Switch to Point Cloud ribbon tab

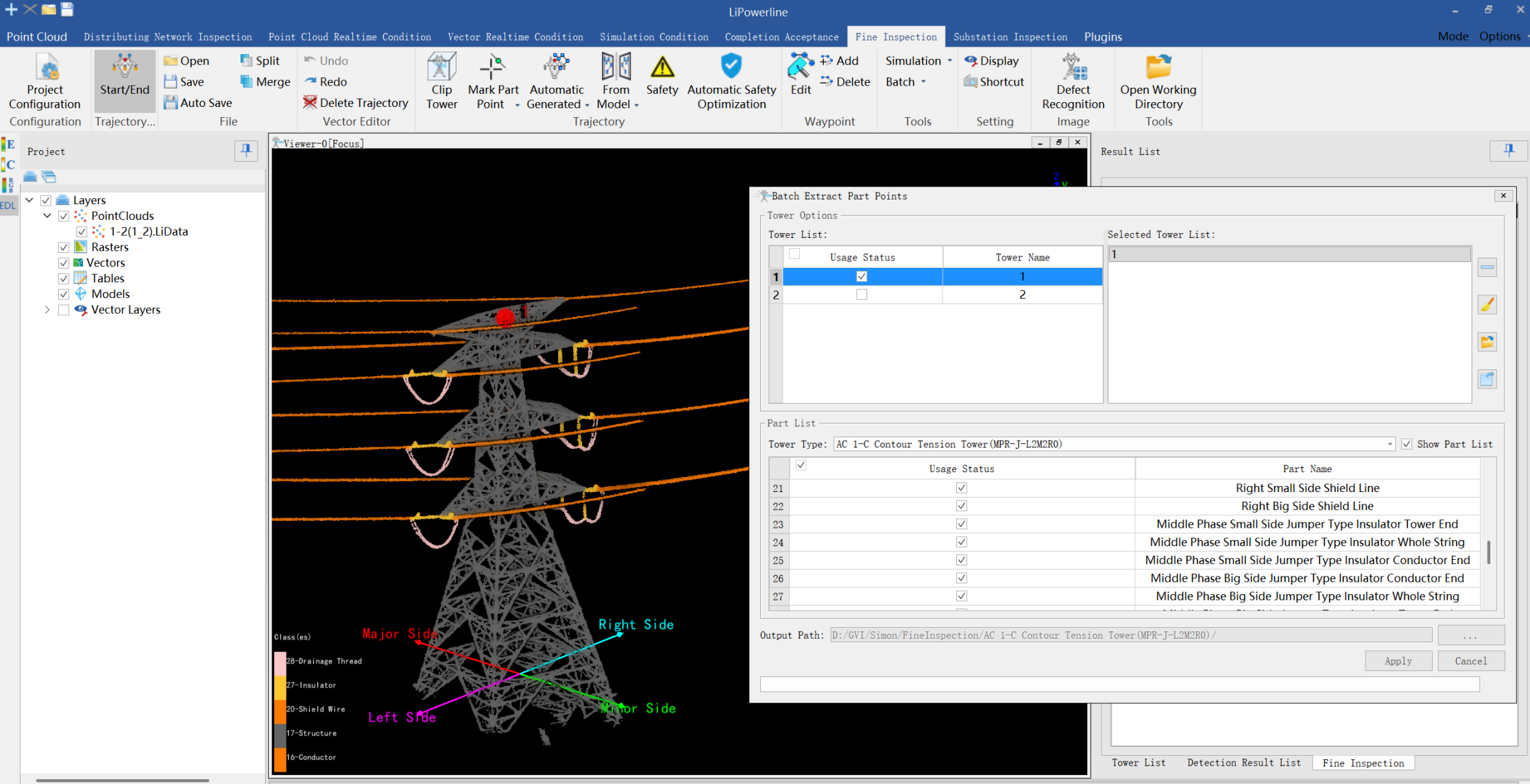click(x=37, y=37)
